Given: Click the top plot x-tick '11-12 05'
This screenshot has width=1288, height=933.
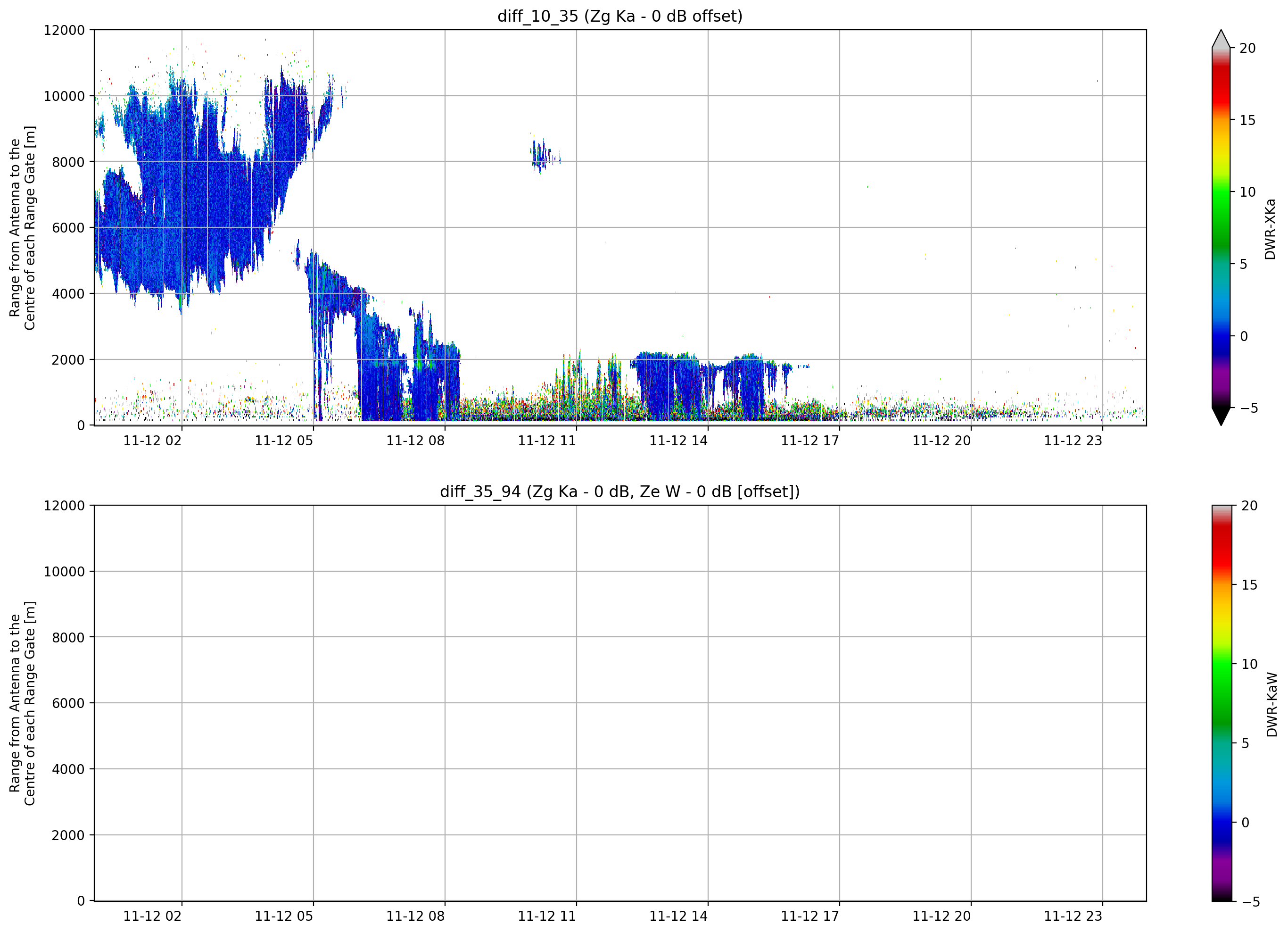Looking at the screenshot, I should 284,441.
